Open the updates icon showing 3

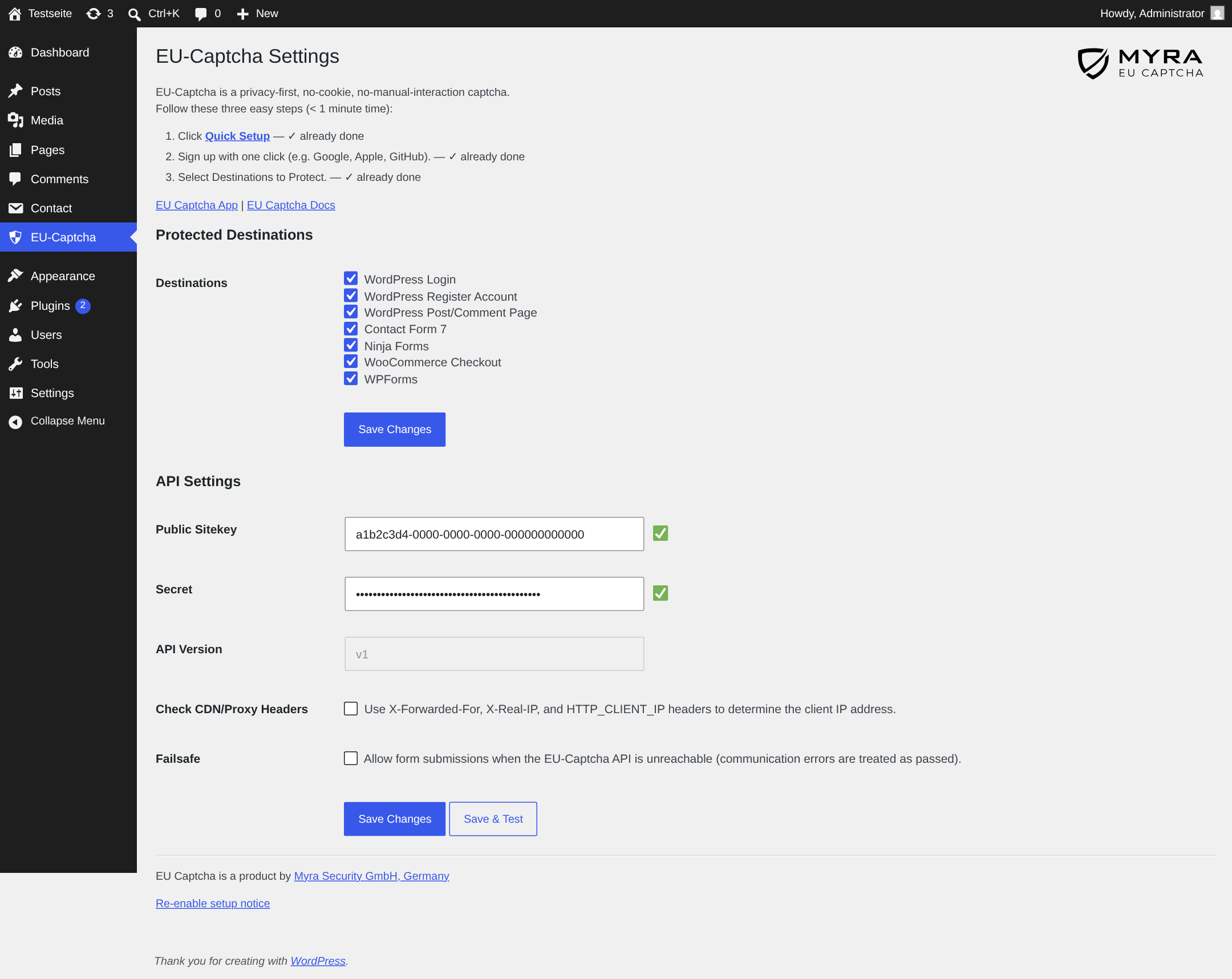(x=93, y=14)
